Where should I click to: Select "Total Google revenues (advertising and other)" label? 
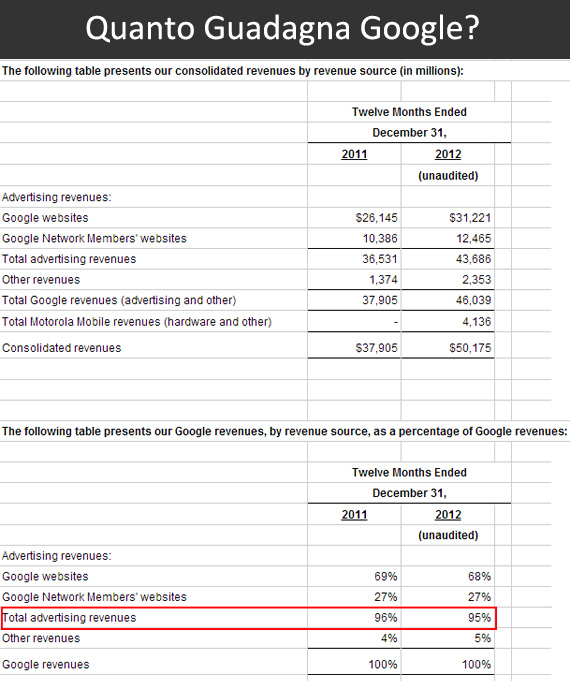(119, 300)
